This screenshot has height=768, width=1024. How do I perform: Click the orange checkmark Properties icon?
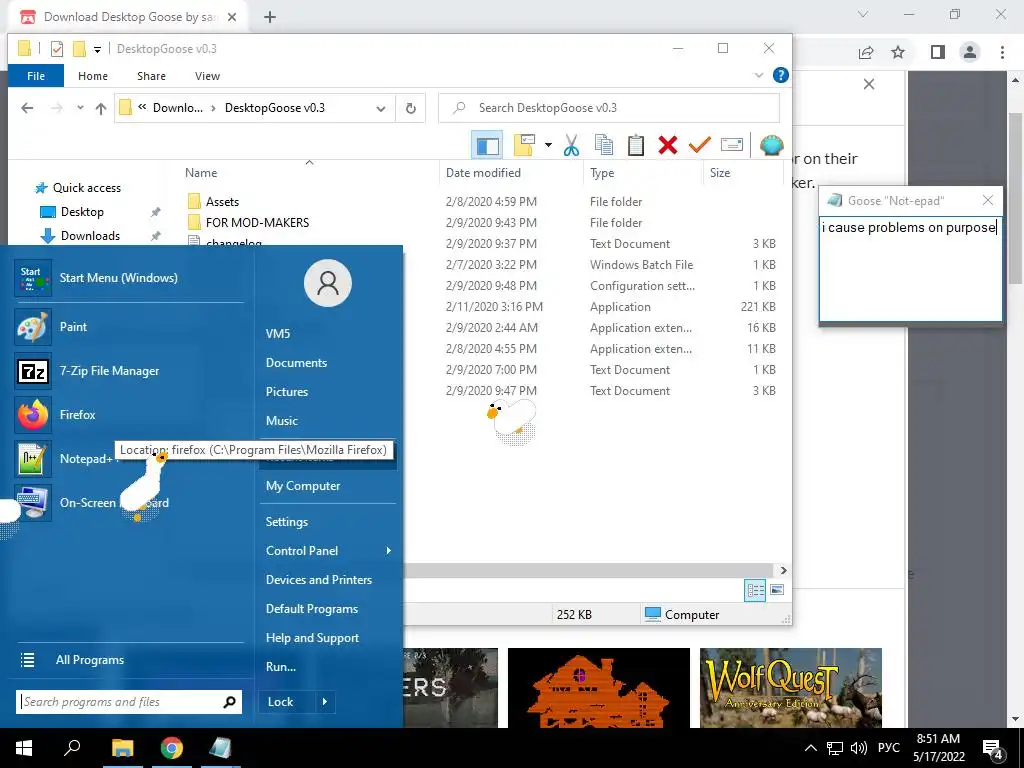(699, 145)
